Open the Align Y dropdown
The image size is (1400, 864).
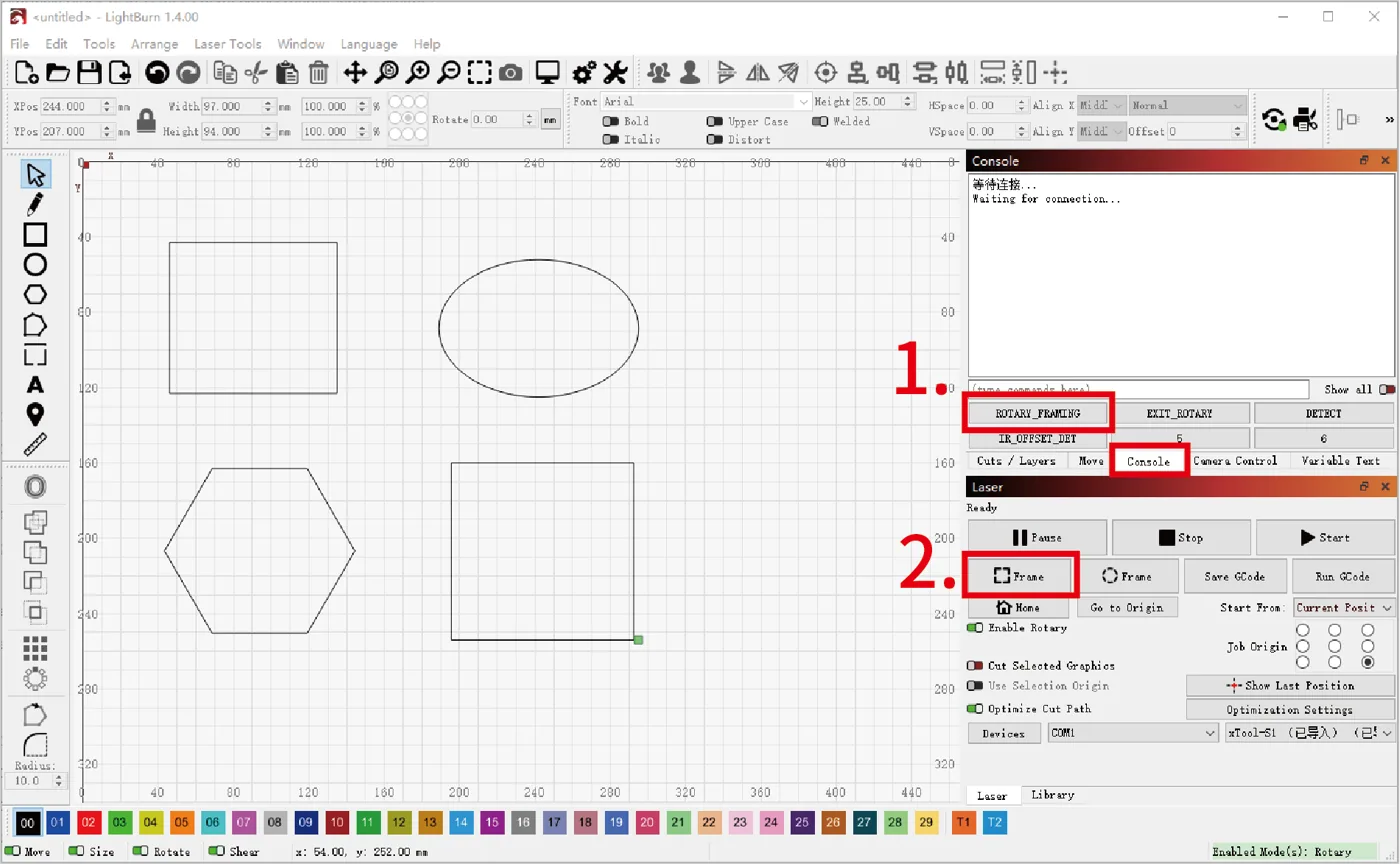click(1102, 131)
